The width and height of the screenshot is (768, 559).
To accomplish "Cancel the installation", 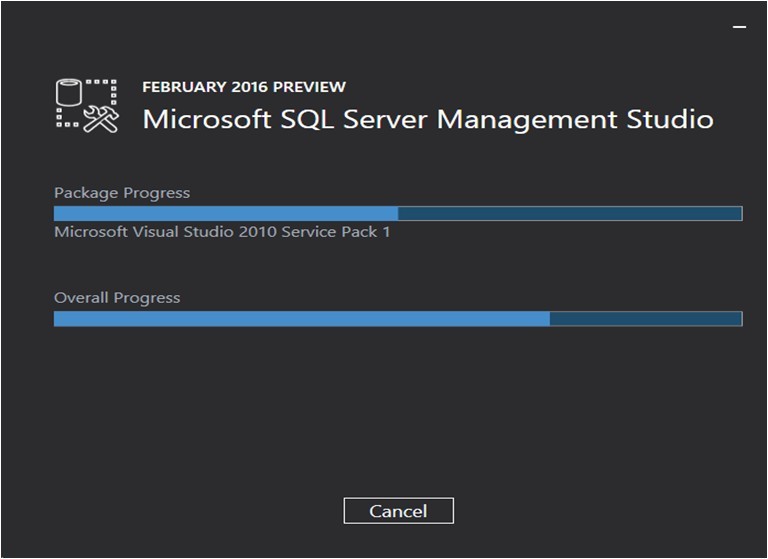I will [399, 510].
